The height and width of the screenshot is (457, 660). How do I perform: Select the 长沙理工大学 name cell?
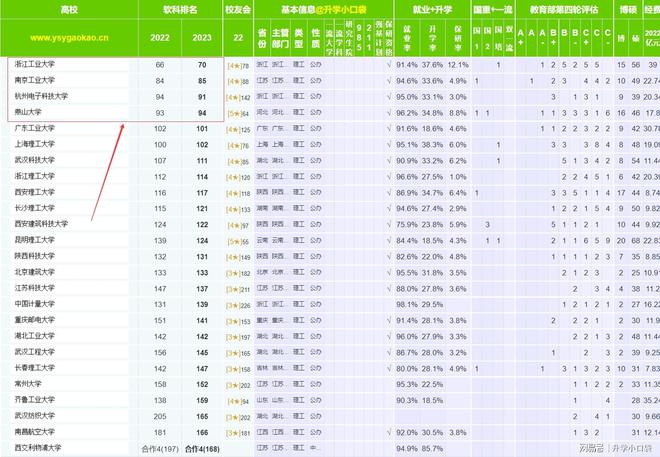coord(35,208)
